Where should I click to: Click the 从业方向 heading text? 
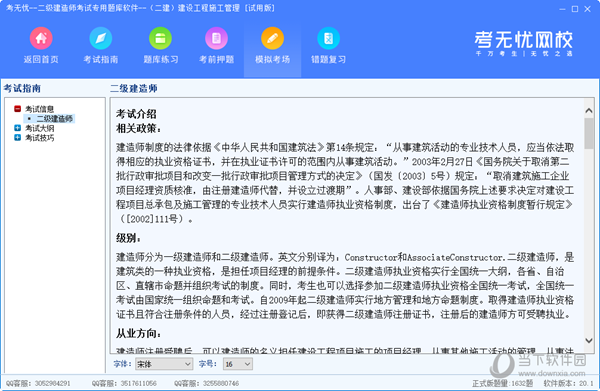click(139, 333)
